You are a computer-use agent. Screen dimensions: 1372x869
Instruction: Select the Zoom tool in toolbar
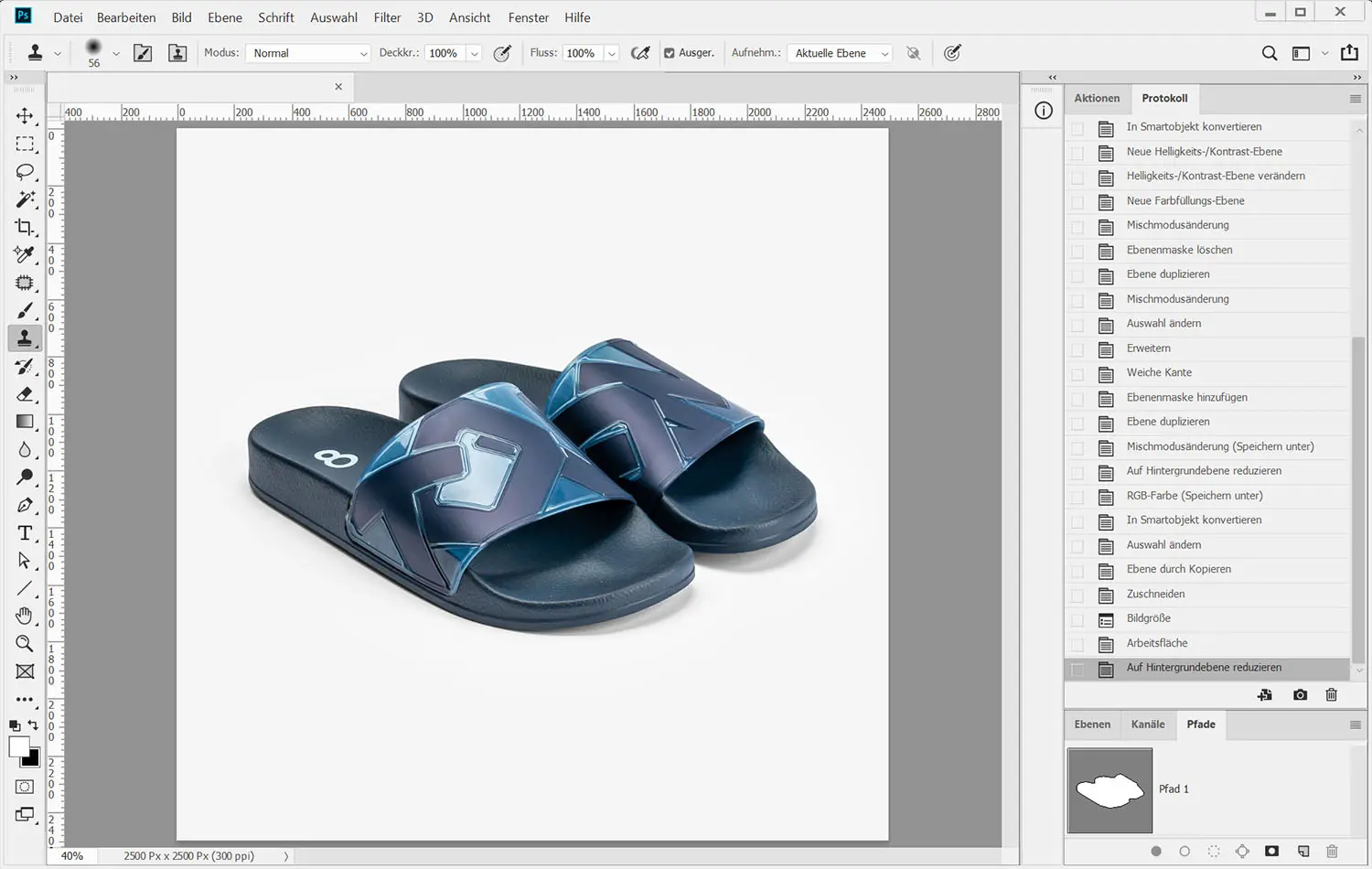click(x=25, y=644)
